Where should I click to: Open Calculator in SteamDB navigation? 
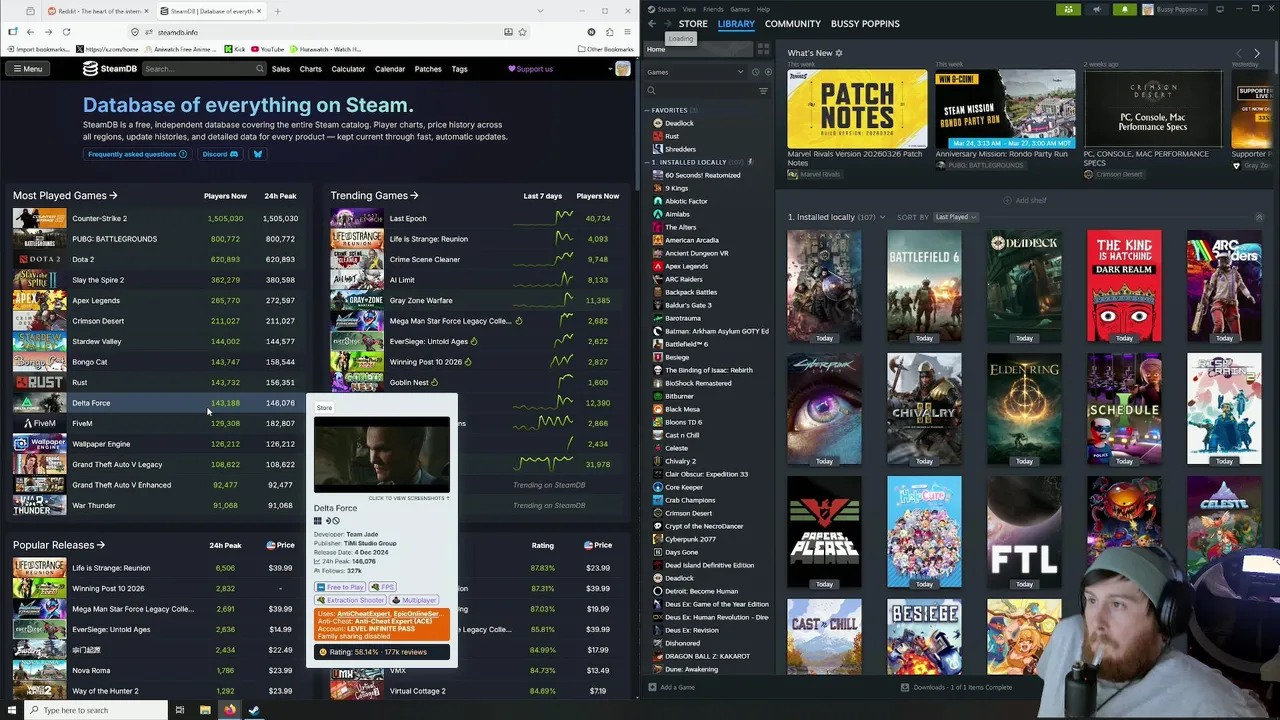(x=348, y=69)
